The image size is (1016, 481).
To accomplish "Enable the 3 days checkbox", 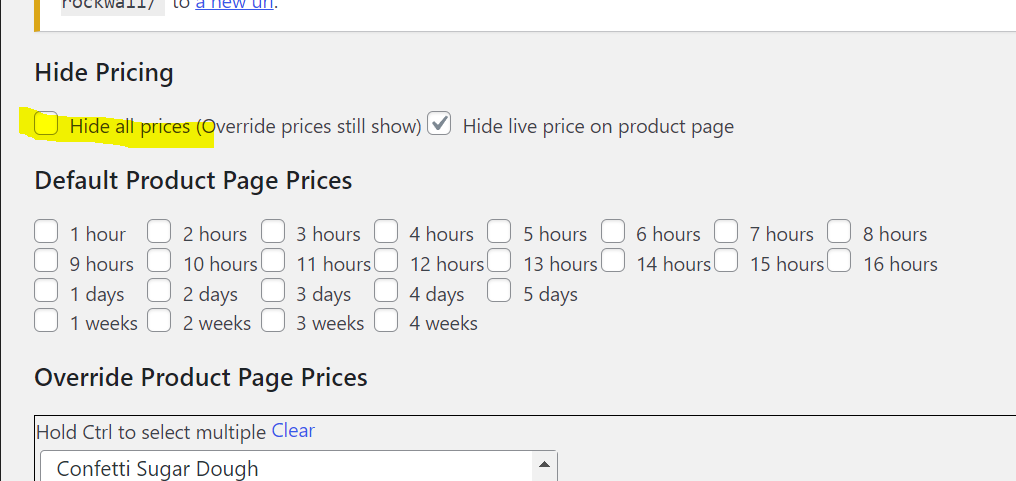I will click(273, 292).
